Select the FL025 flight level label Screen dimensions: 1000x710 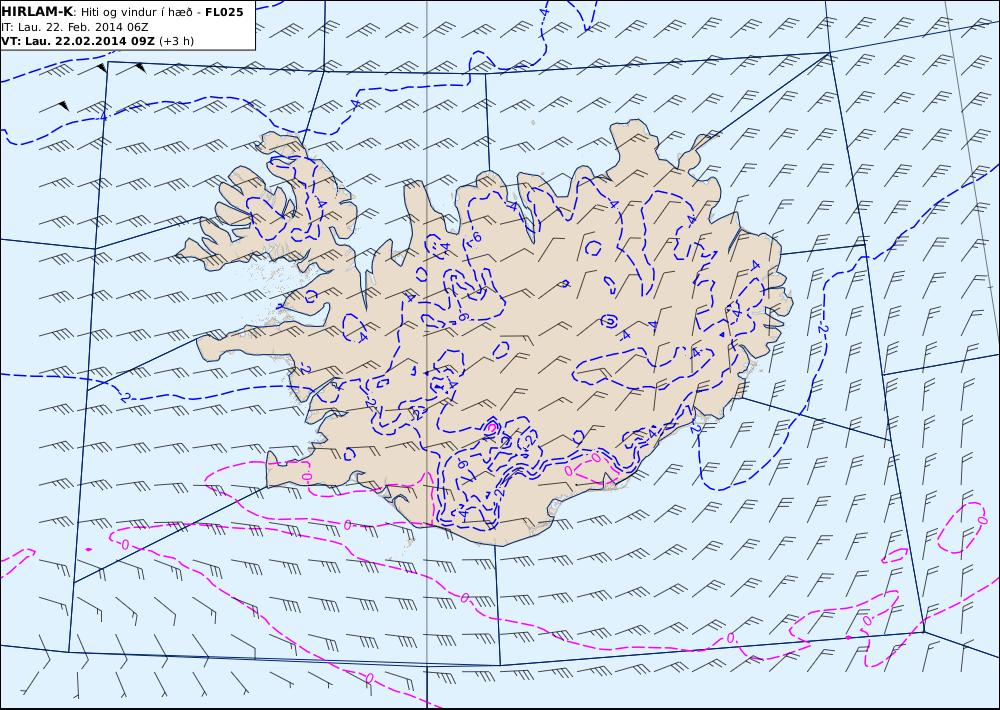tap(224, 12)
